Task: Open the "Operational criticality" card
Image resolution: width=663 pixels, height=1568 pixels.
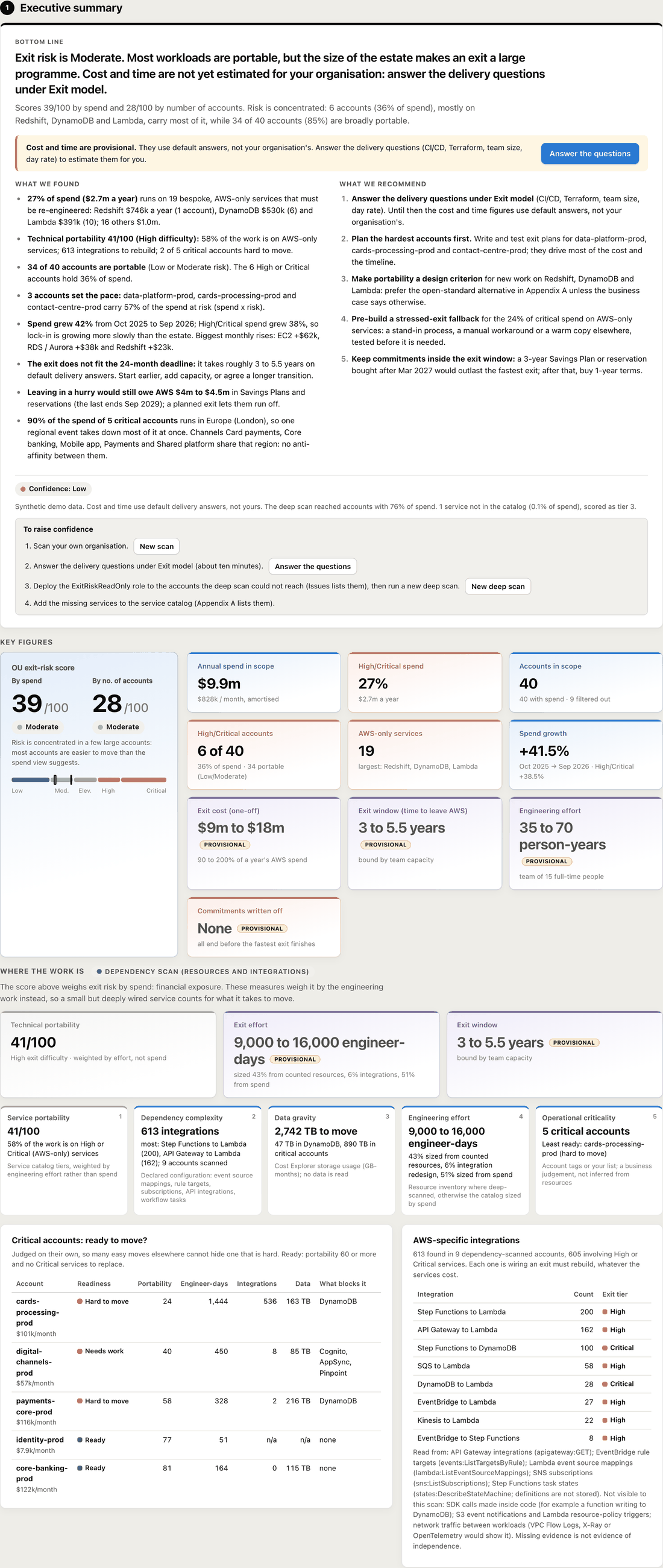Action: click(599, 1160)
